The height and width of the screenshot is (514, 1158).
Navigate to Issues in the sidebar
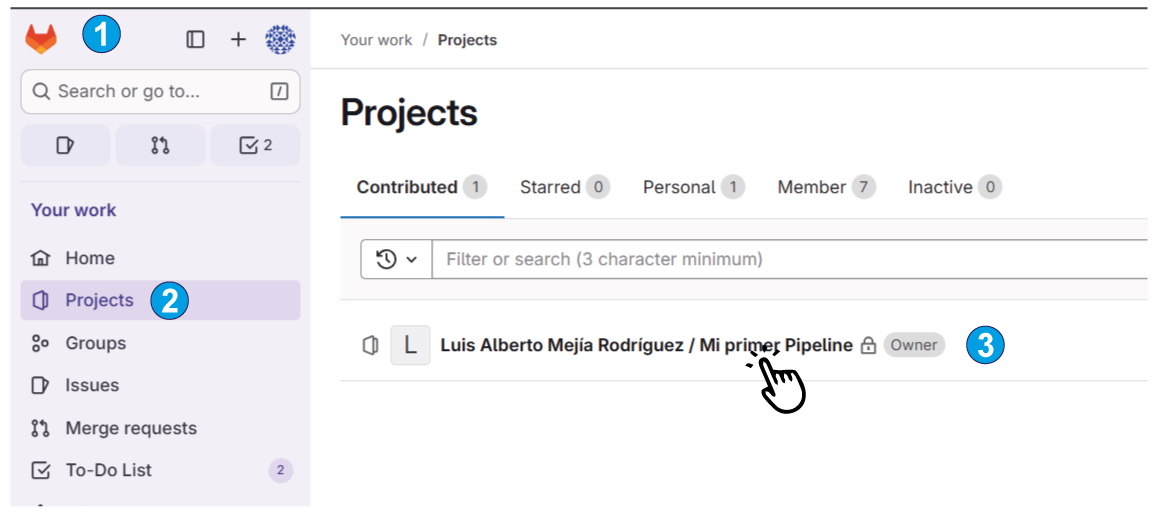click(91, 385)
